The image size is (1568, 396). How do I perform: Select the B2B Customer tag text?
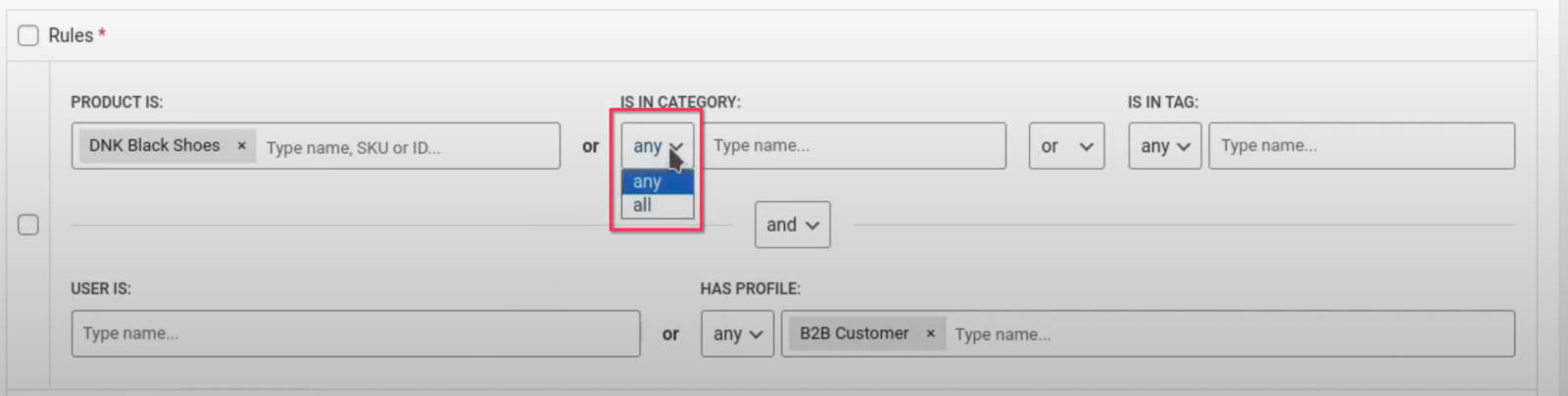click(x=855, y=333)
